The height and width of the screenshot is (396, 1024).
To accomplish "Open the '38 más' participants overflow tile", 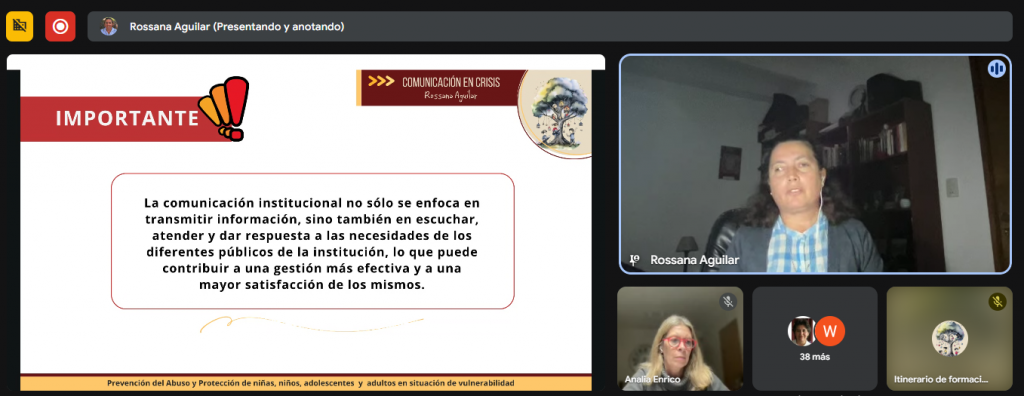I will pyautogui.click(x=814, y=338).
